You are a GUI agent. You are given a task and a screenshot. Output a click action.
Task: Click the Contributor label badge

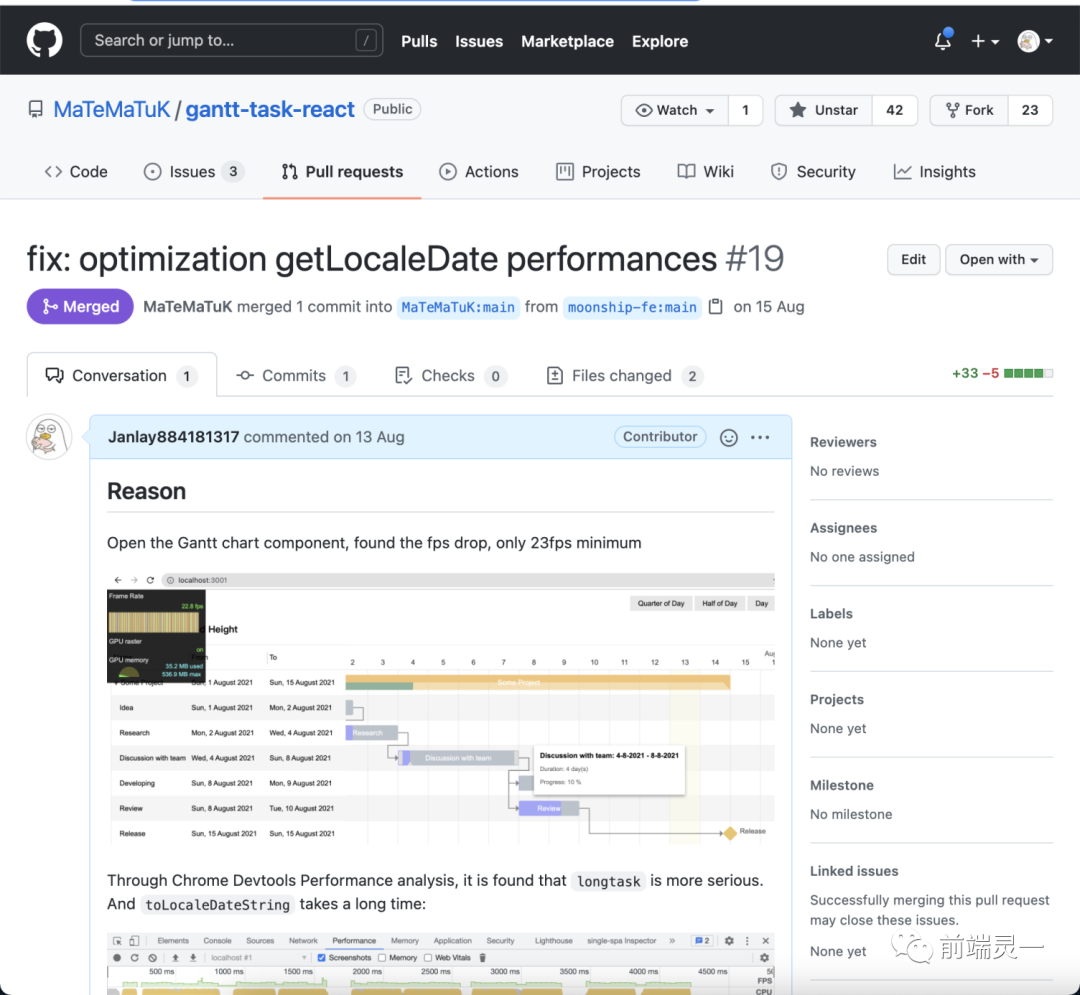[x=660, y=437]
